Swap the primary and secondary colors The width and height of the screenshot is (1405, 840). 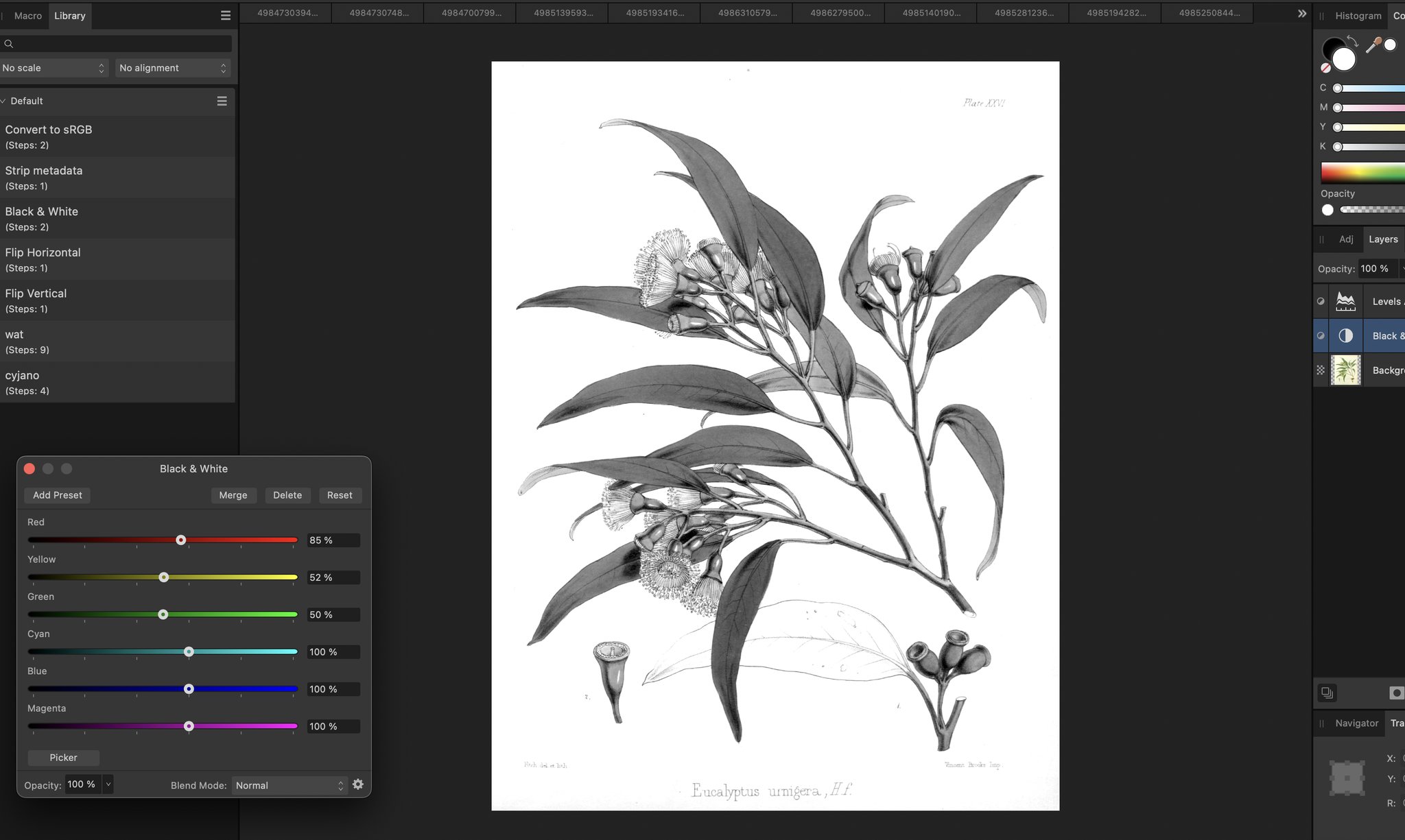click(1352, 40)
